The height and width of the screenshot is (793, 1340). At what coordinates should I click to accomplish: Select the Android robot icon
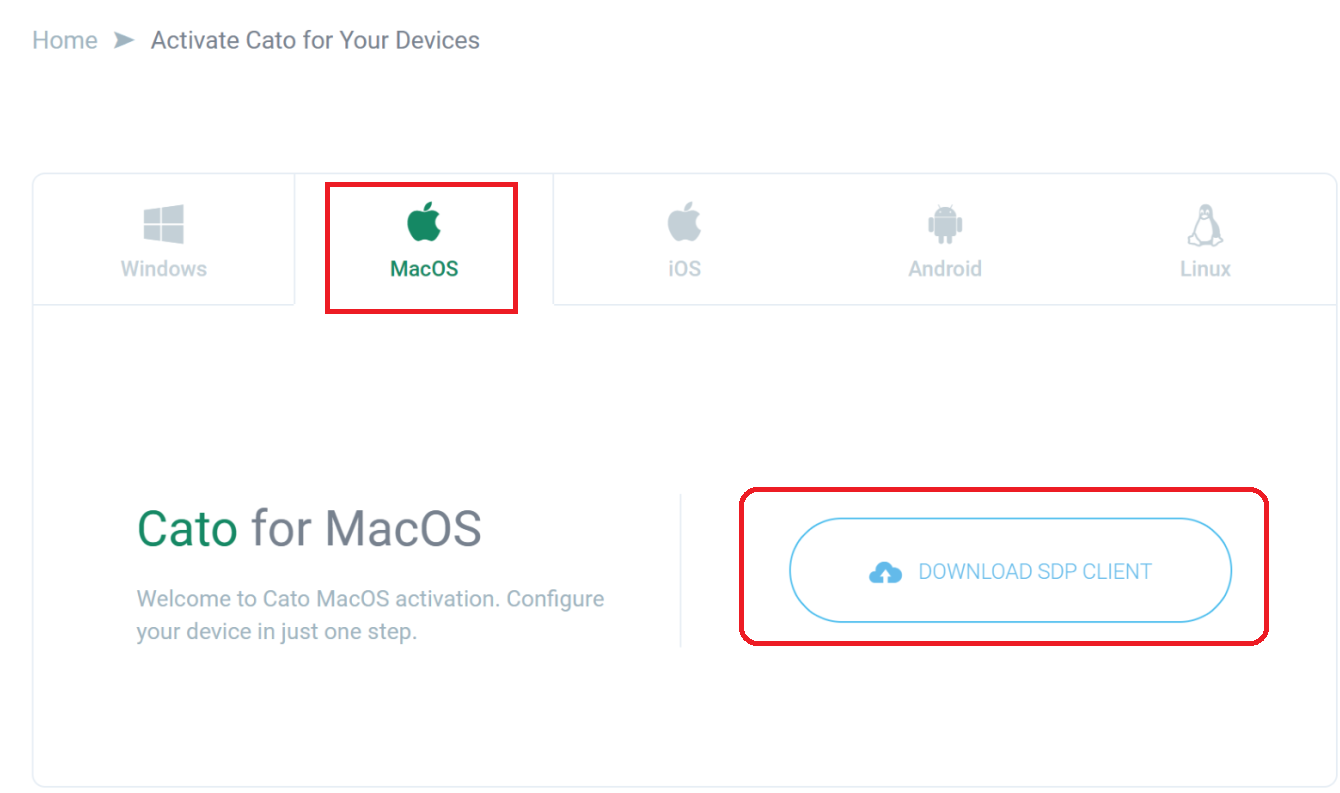(x=944, y=222)
